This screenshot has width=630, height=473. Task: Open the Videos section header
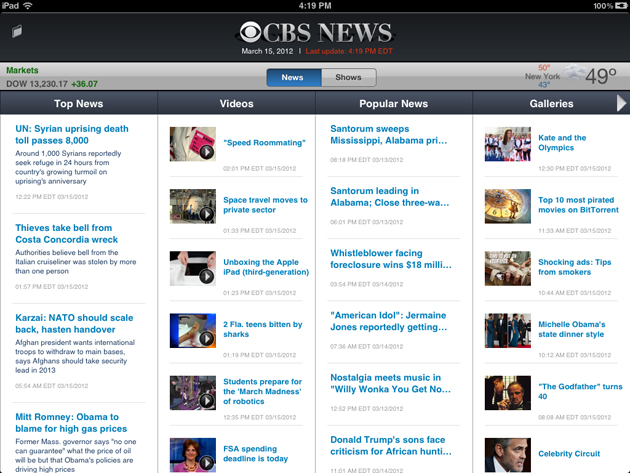[236, 104]
